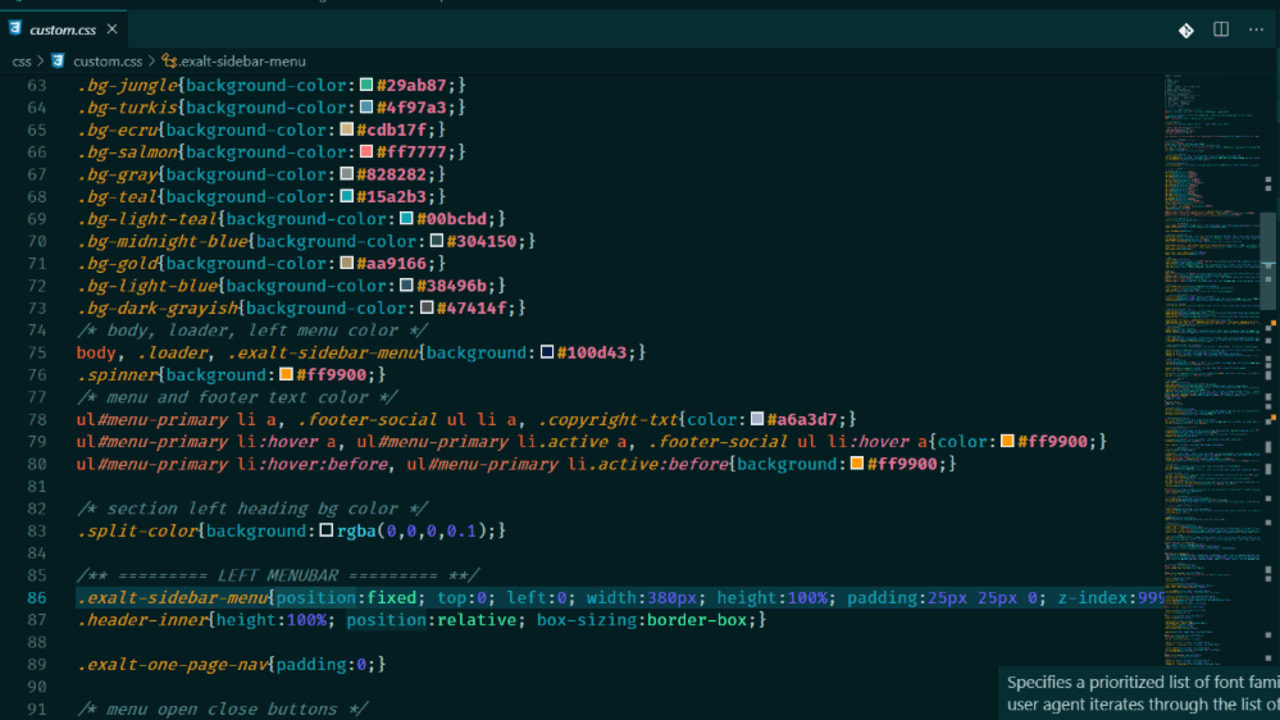Split the editor to the right
Image resolution: width=1280 pixels, height=720 pixels.
(1221, 30)
